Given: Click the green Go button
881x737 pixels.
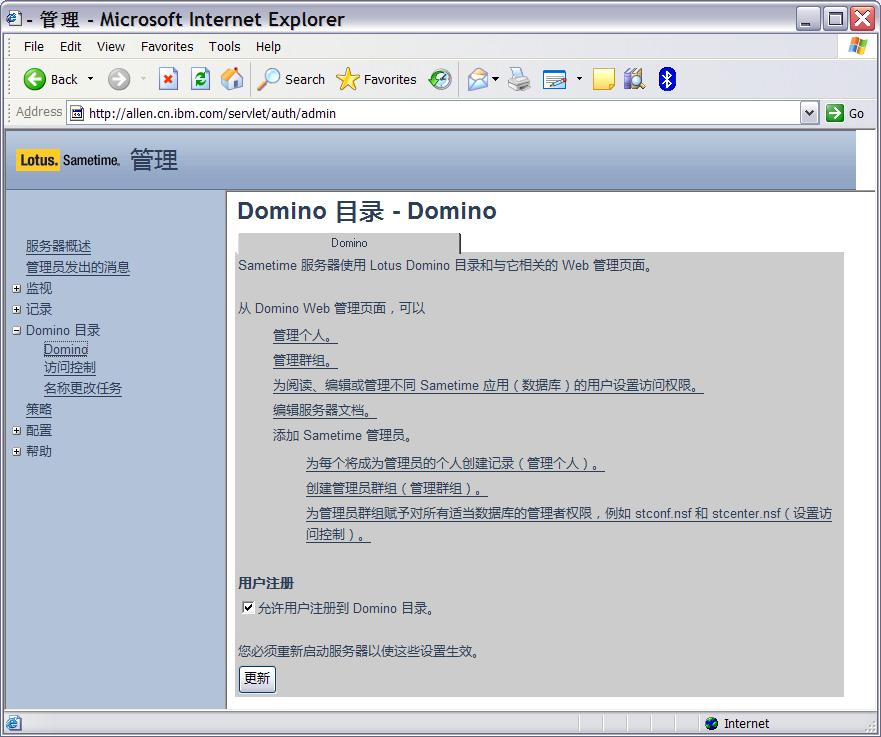Looking at the screenshot, I should 845,113.
